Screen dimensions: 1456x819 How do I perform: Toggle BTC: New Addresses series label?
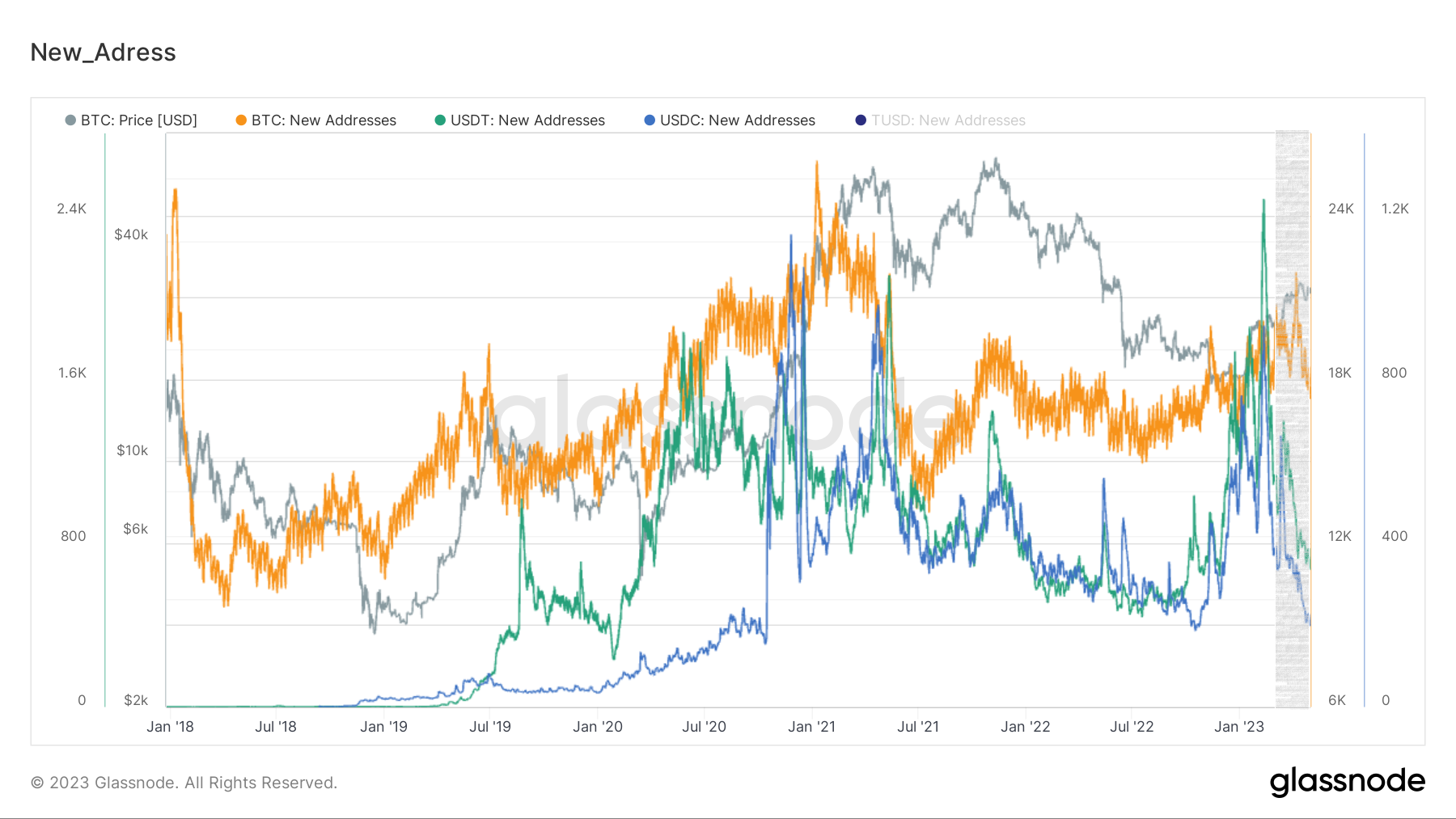coord(324,120)
